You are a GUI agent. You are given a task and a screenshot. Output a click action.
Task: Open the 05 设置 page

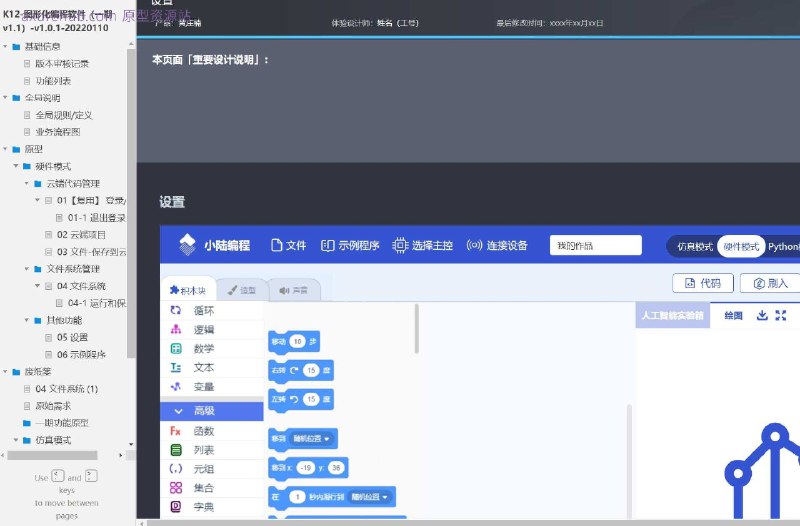pos(72,337)
